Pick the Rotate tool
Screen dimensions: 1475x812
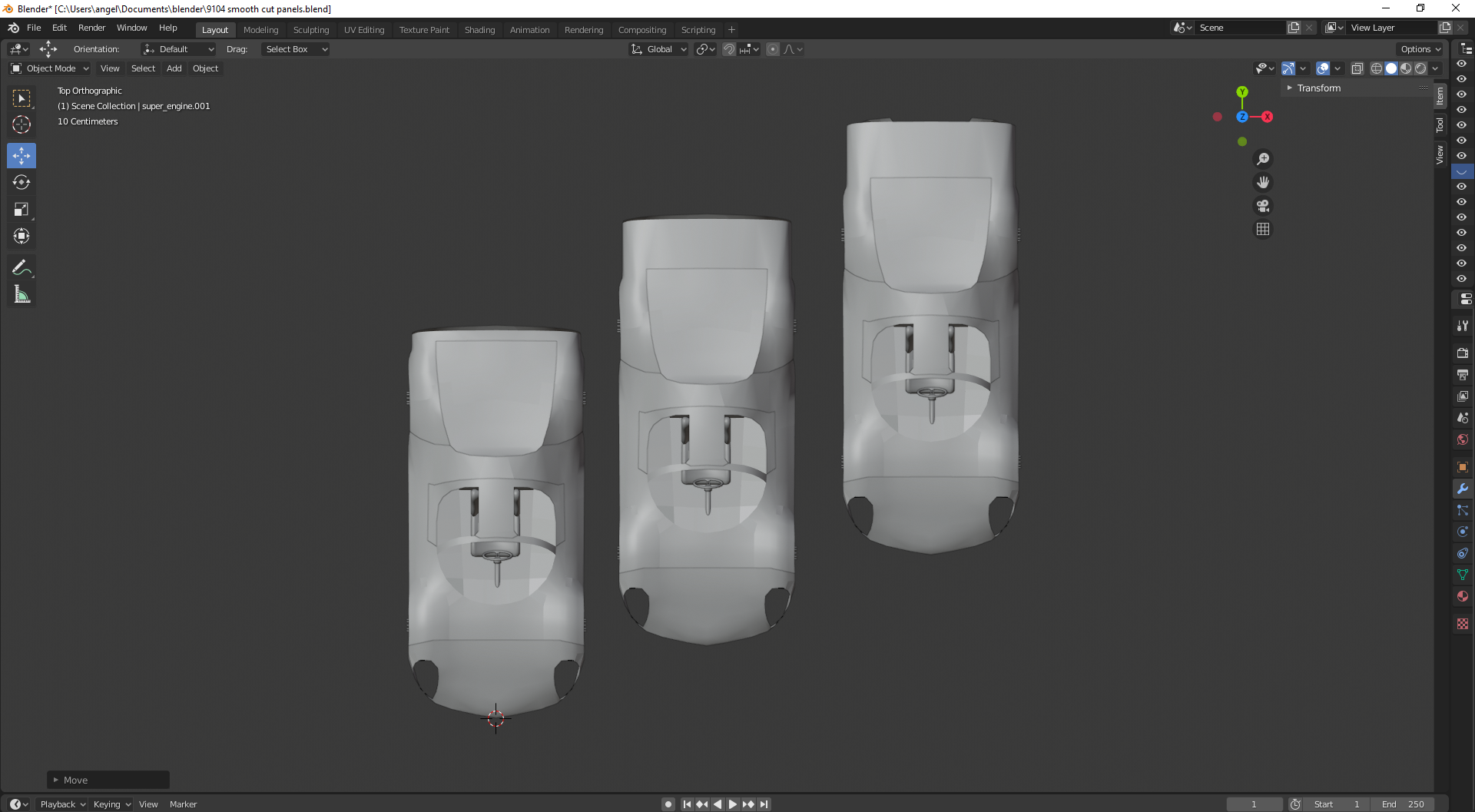[x=22, y=182]
